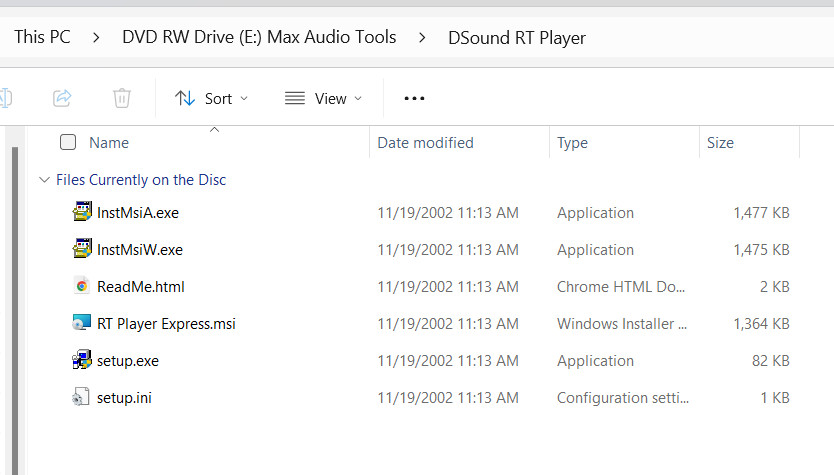This screenshot has height=475, width=834.
Task: Click the 2 KB size value
Action: 774,287
